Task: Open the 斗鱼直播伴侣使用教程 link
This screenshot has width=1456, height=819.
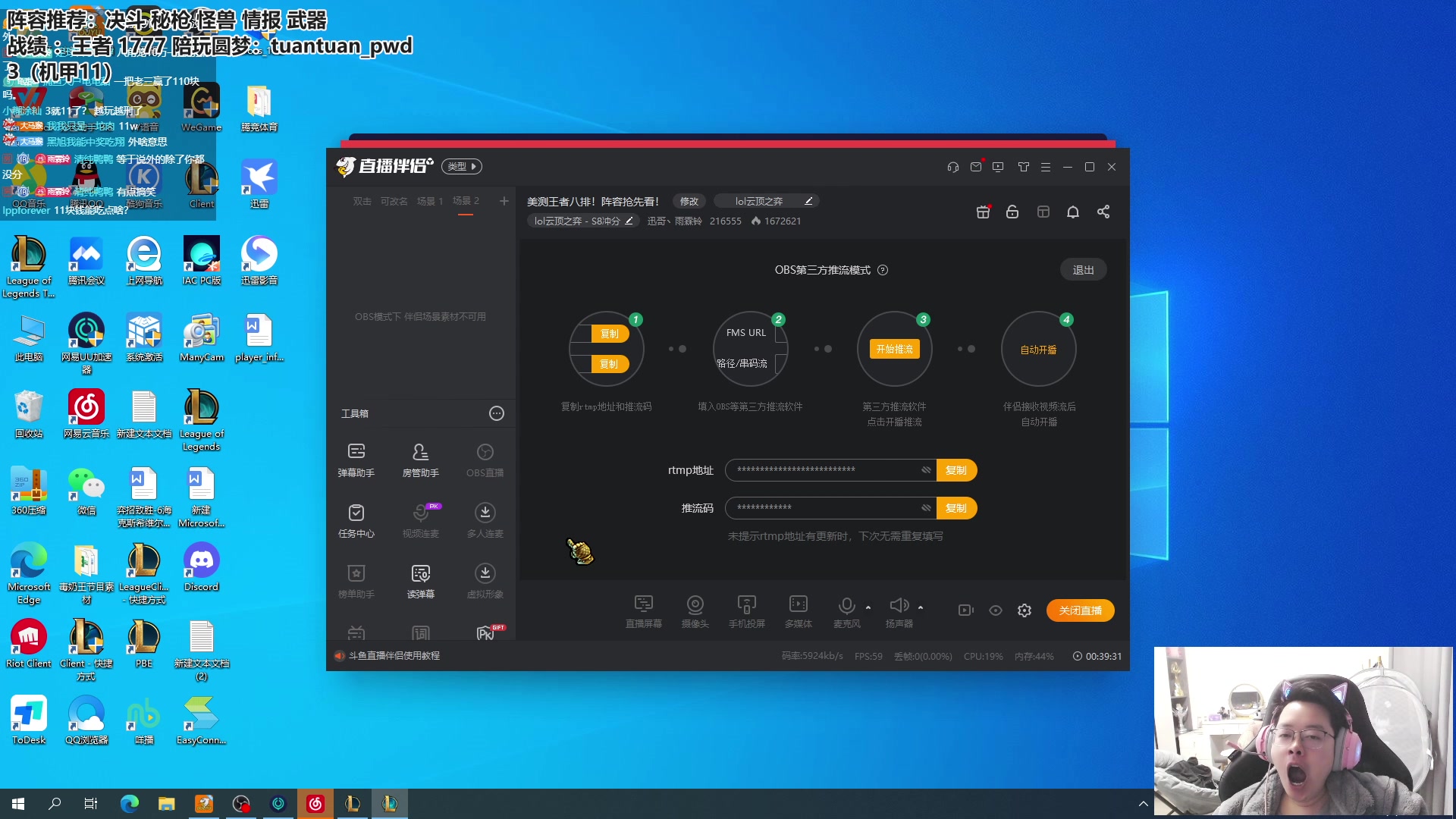Action: (394, 656)
